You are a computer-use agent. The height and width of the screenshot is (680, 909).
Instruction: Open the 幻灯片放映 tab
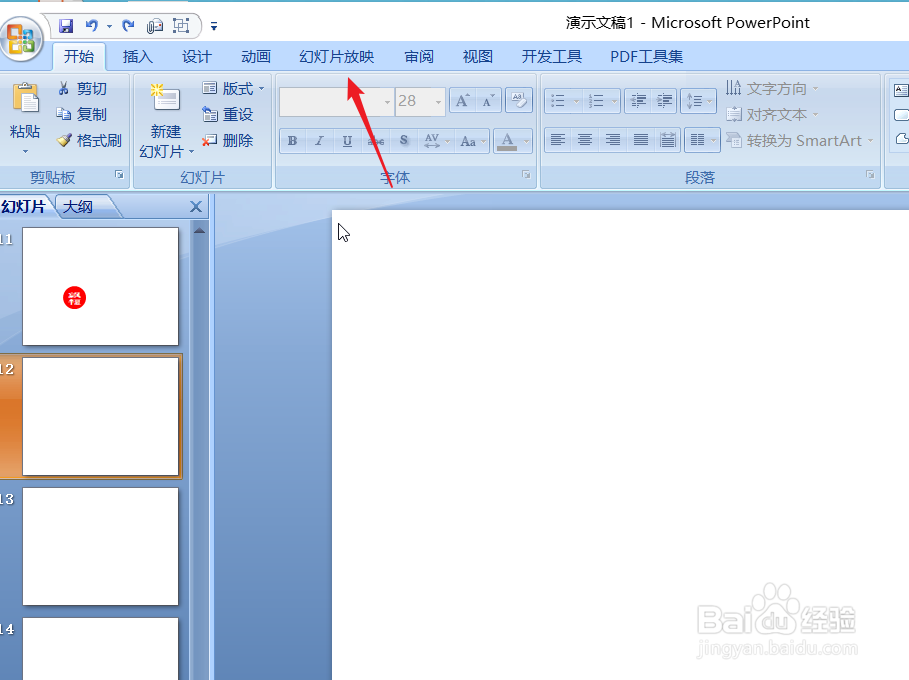[x=337, y=57]
